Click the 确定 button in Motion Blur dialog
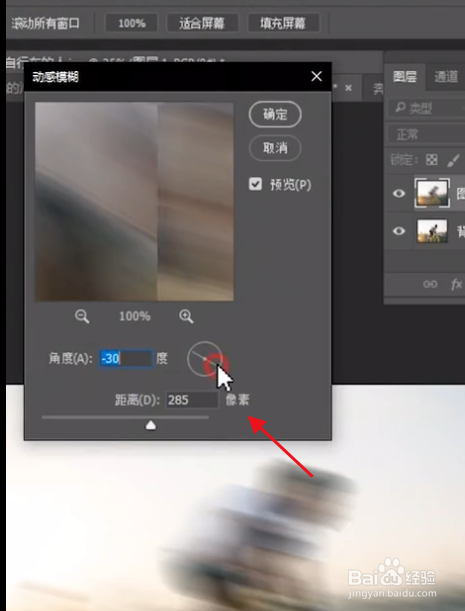Viewport: 465px width, 611px height. 275,115
